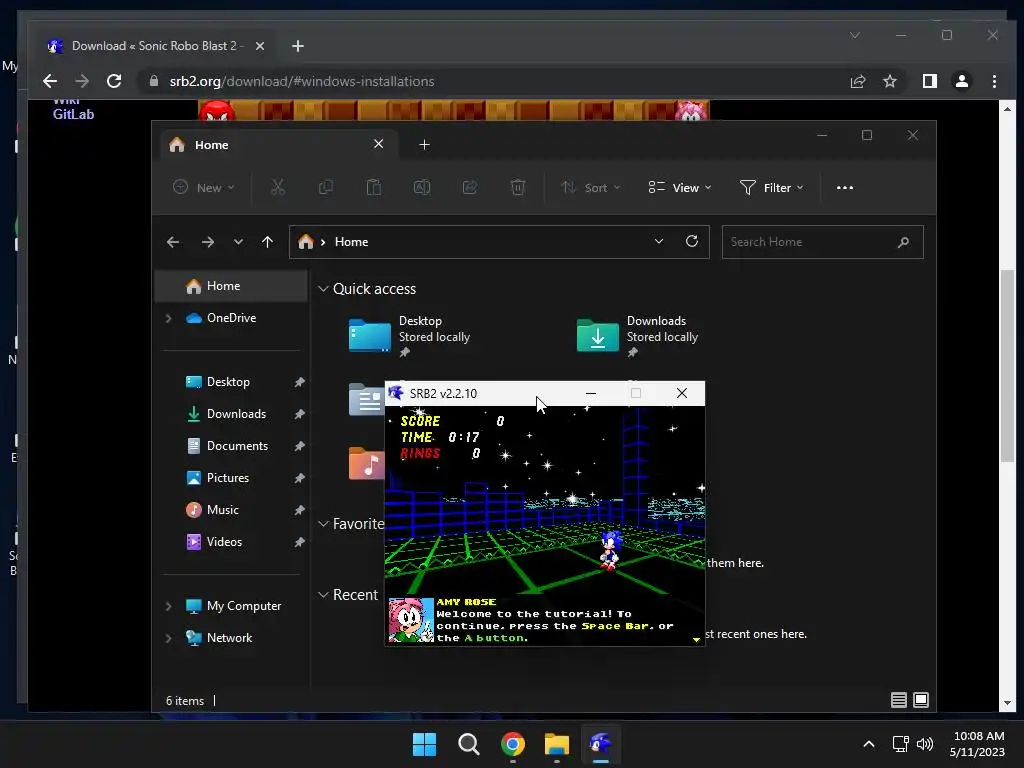The width and height of the screenshot is (1024, 768).
Task: Click the Copy icon in Explorer toolbar
Action: (x=325, y=187)
